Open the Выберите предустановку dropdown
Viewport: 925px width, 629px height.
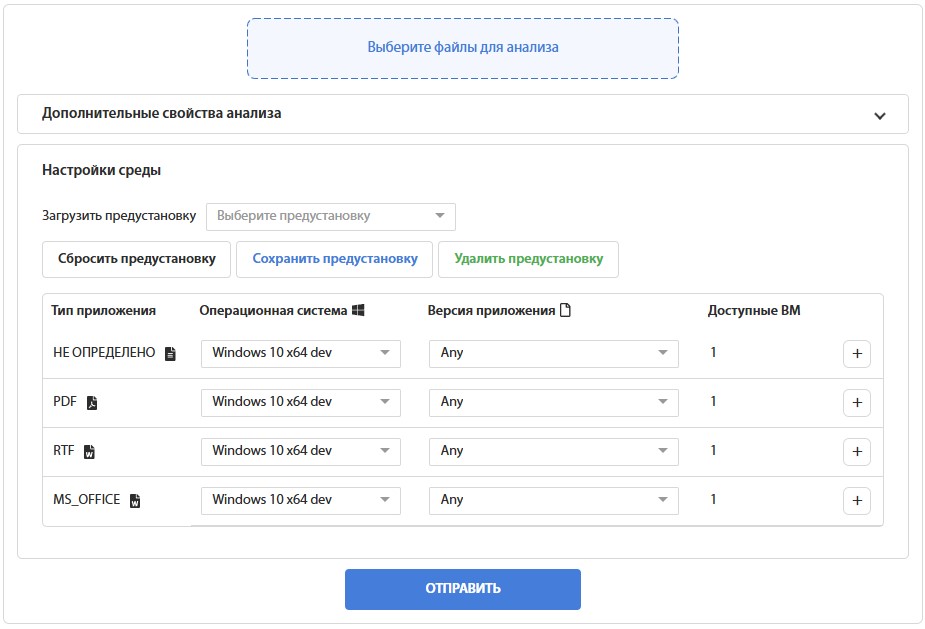pyautogui.click(x=330, y=216)
